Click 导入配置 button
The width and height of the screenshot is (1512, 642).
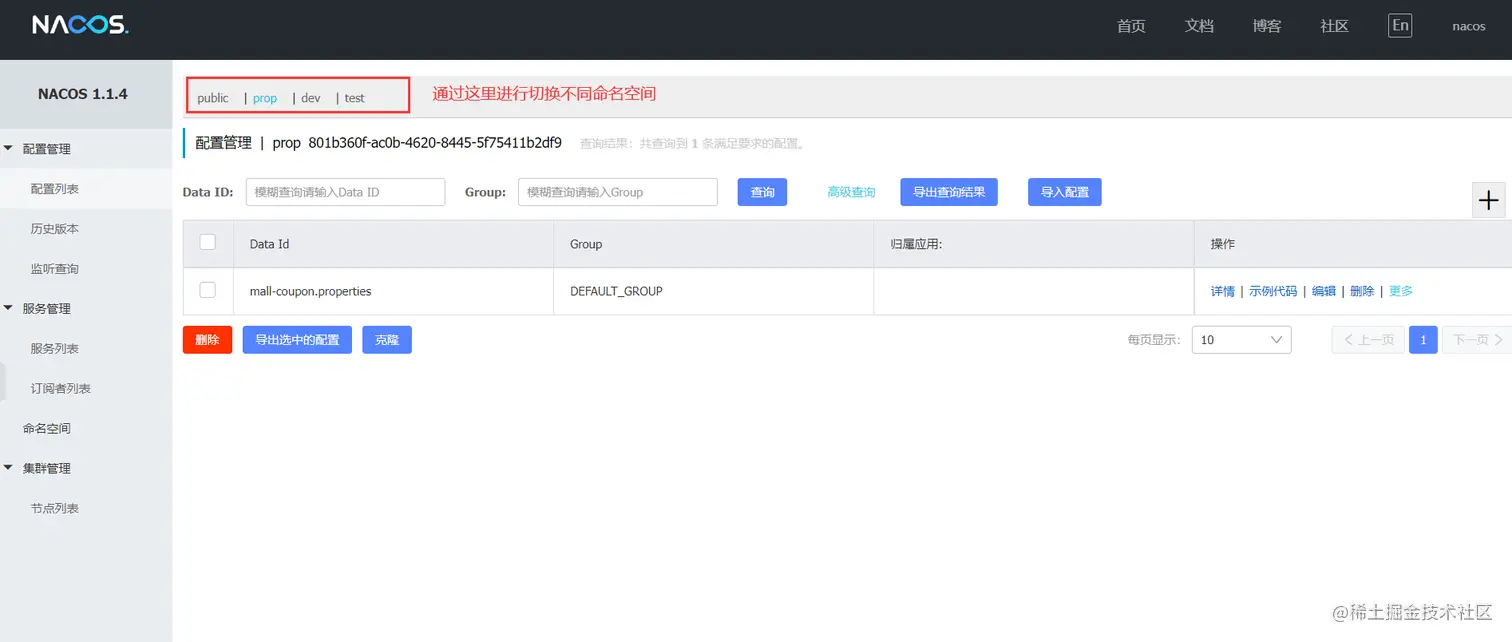1065,192
